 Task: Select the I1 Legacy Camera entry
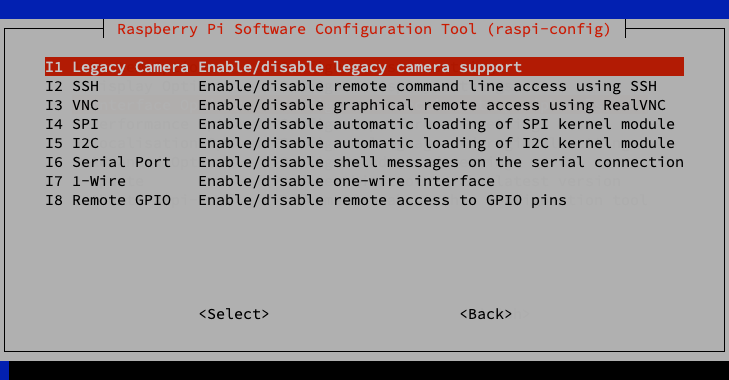364,67
